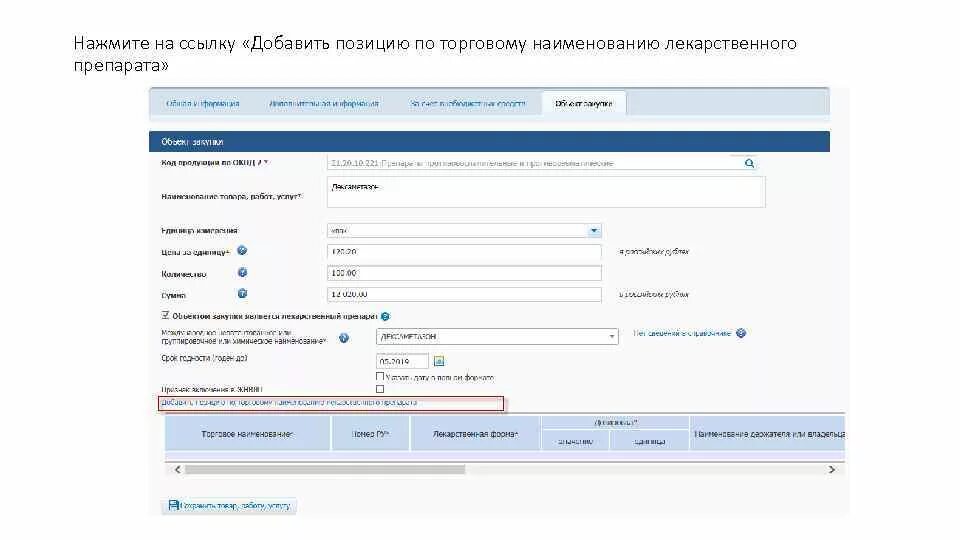Click the dosage 'единица' sub-column header
This screenshot has width=960, height=540.
click(x=650, y=441)
